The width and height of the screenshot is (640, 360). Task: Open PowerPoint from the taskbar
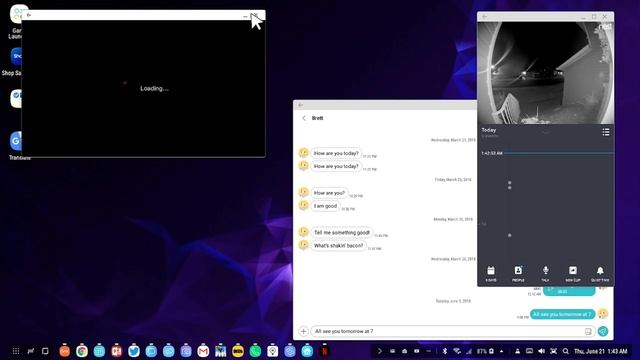[116, 351]
